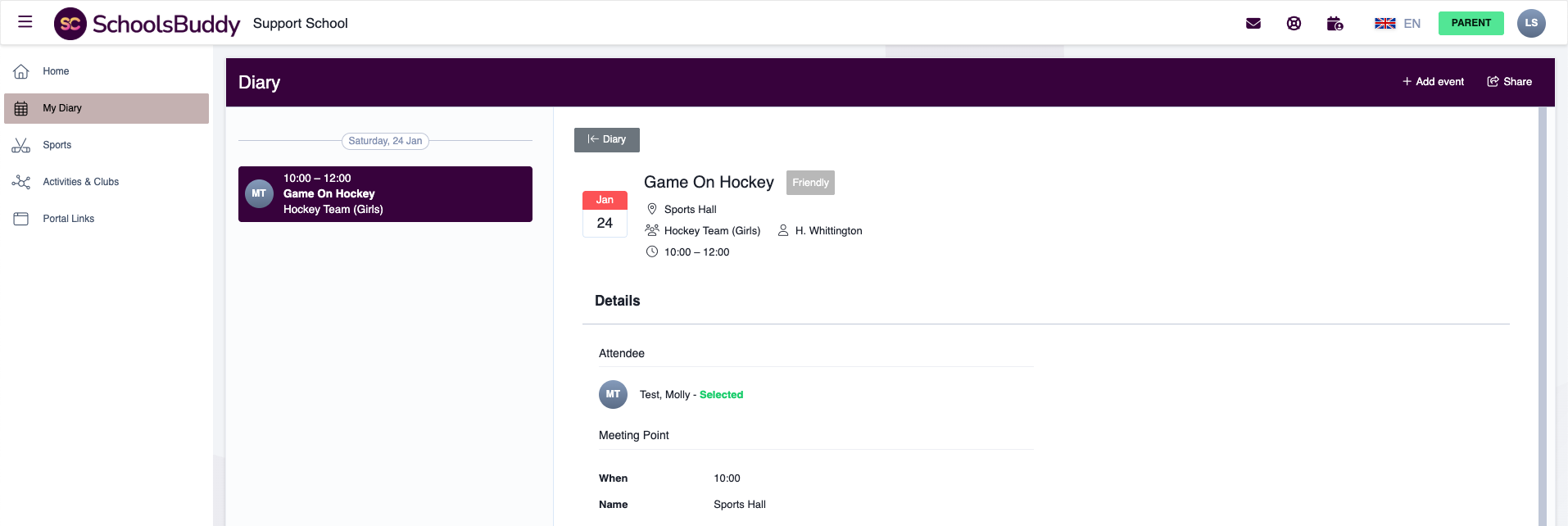Go back using the Diary button

coord(606,140)
